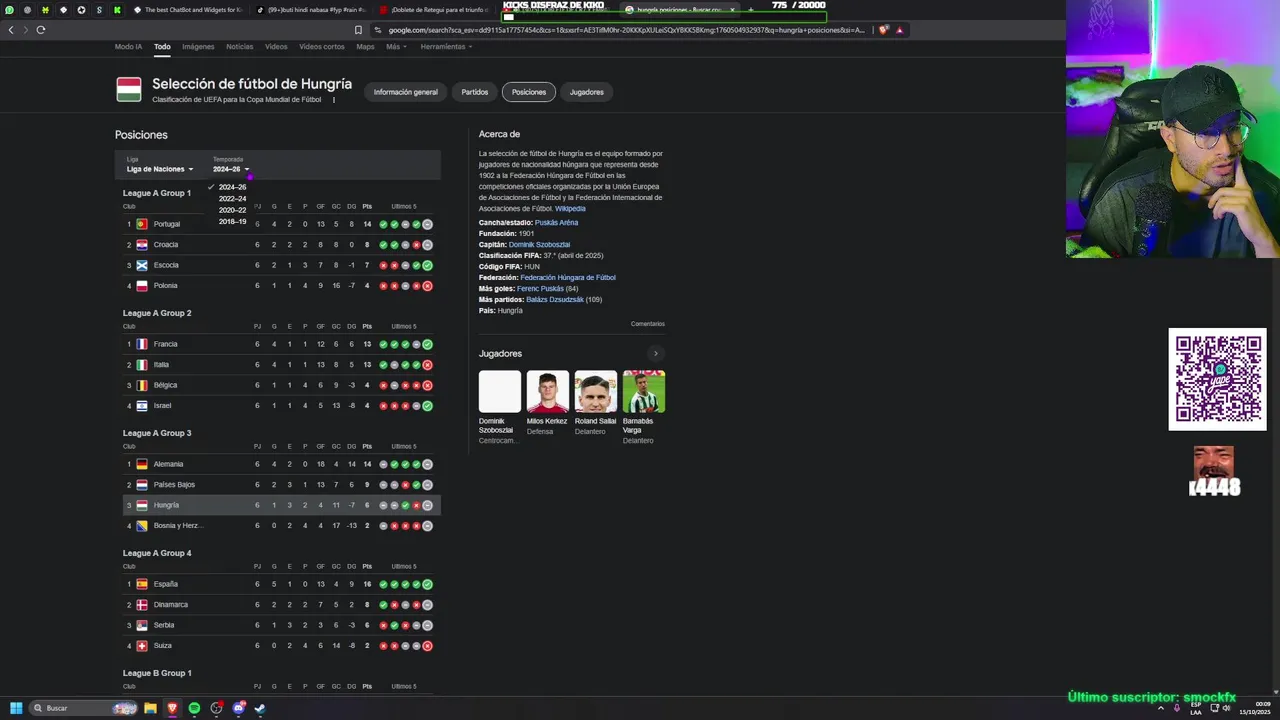The image size is (1280, 720).
Task: Open the Información general chip
Action: coord(406,92)
